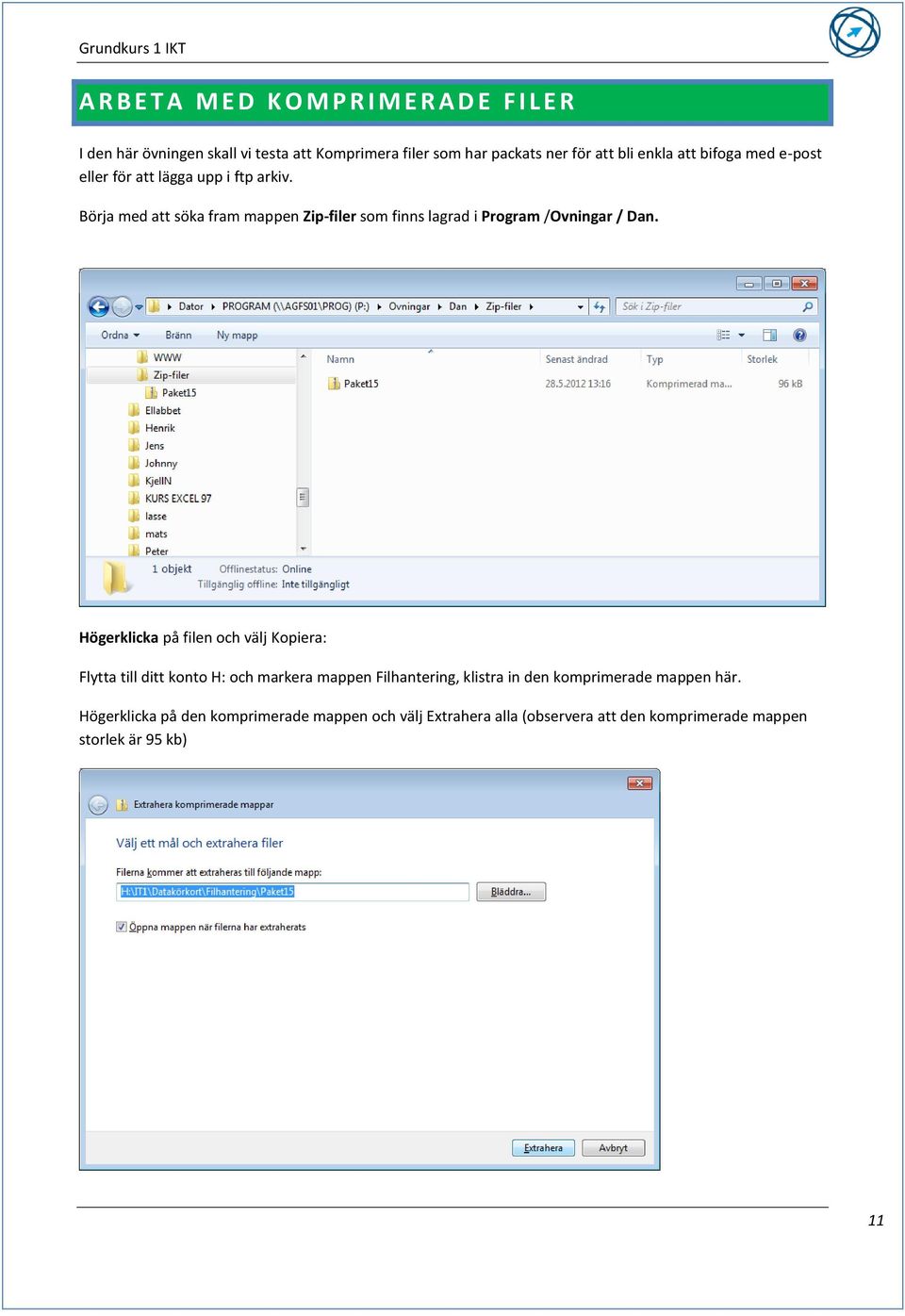Click the WWW folder icon in tree
Viewport: 905px width, 1316px height.
coord(142,358)
